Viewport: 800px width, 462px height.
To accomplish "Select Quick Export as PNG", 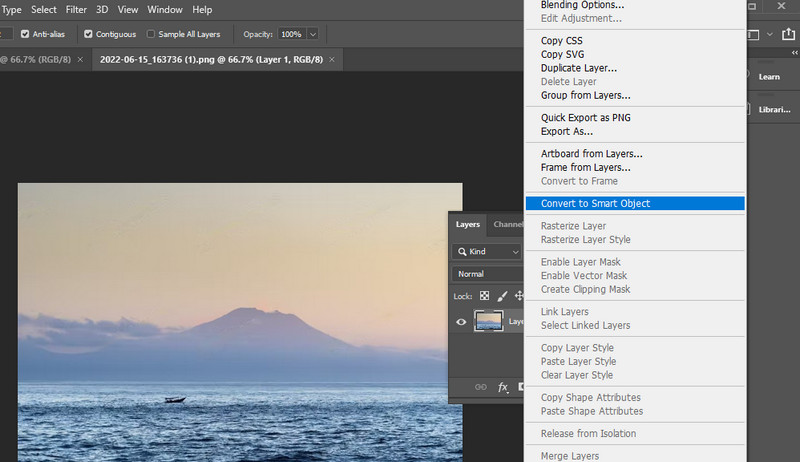I will coord(585,118).
